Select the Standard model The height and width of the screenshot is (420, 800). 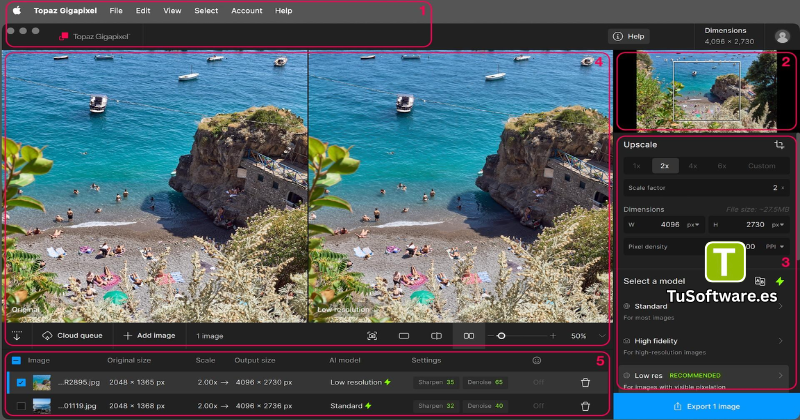click(703, 311)
